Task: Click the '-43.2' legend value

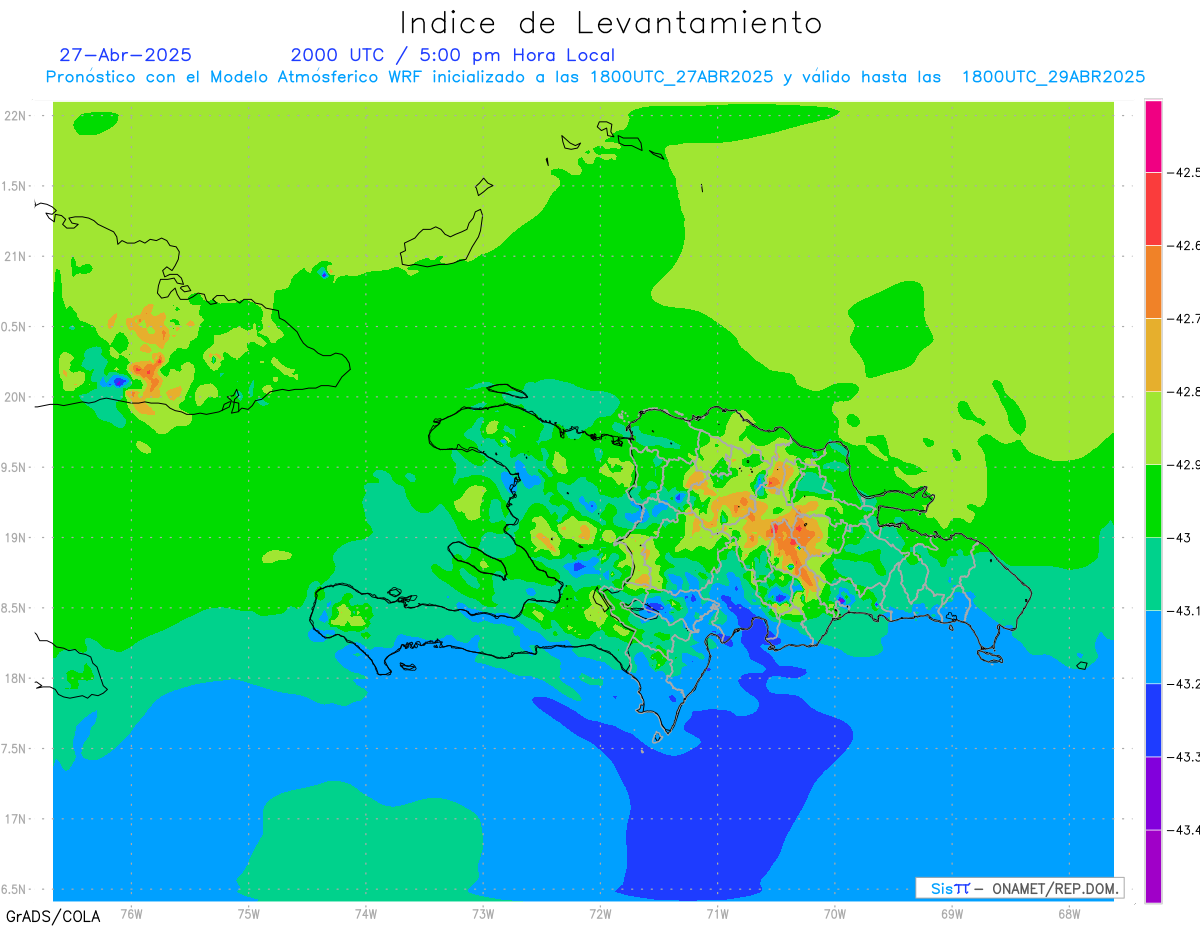Action: (x=1185, y=684)
